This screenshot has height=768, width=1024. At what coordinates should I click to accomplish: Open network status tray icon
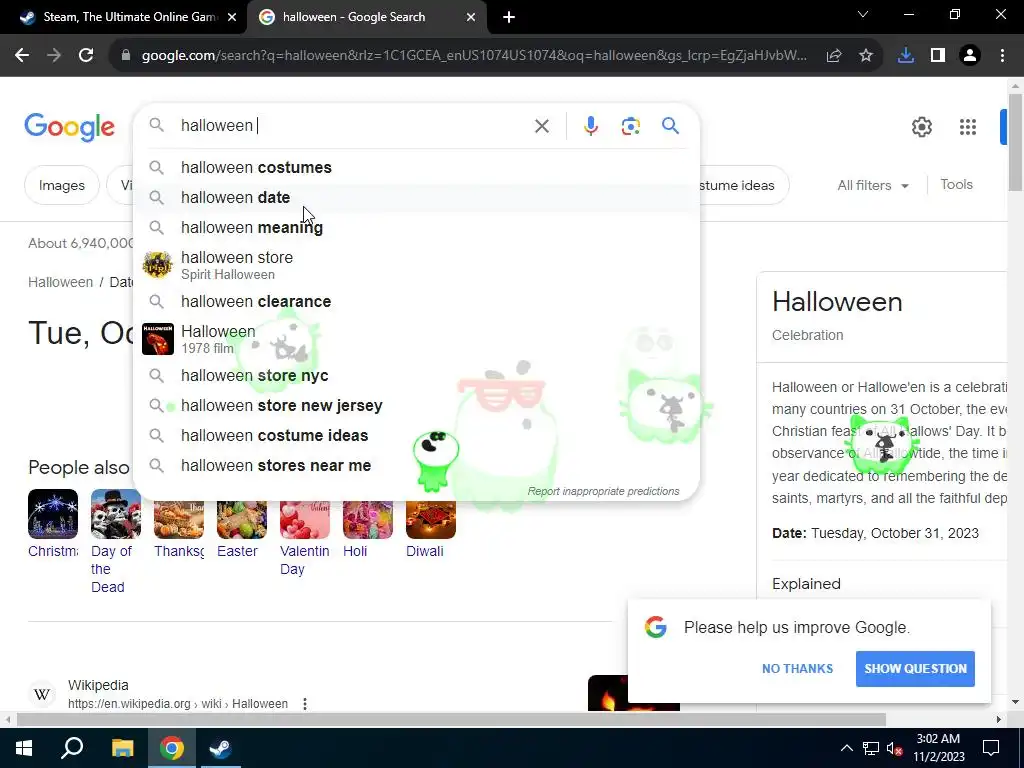[x=871, y=748]
